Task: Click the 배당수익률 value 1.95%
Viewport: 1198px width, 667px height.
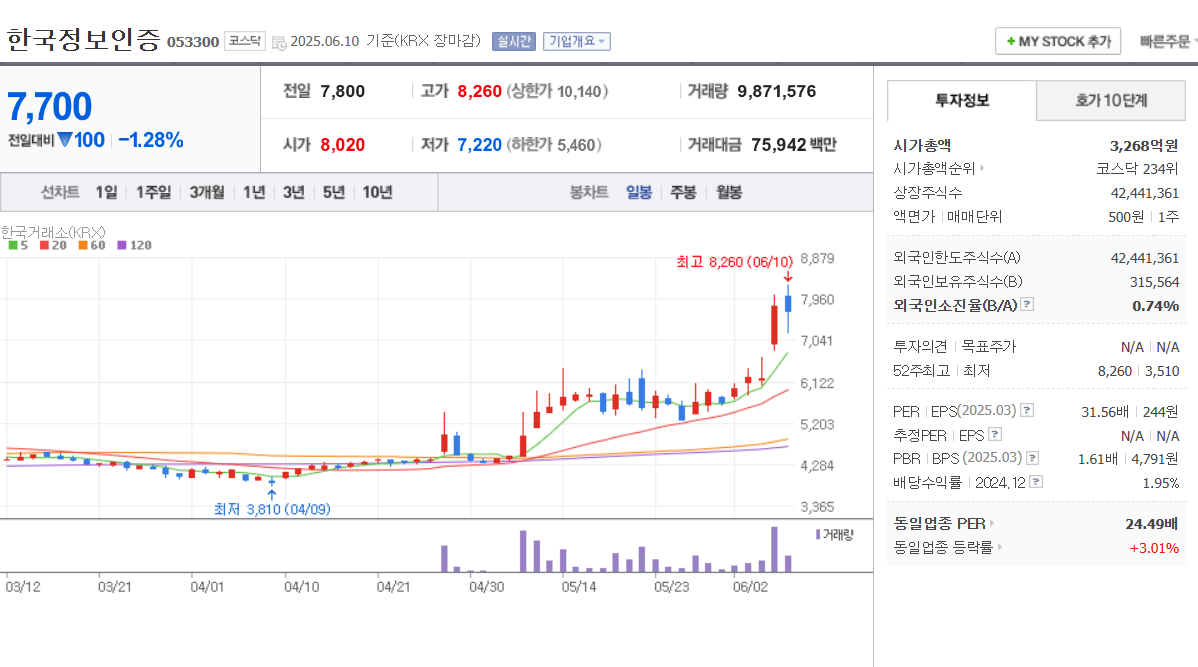Action: [1161, 483]
